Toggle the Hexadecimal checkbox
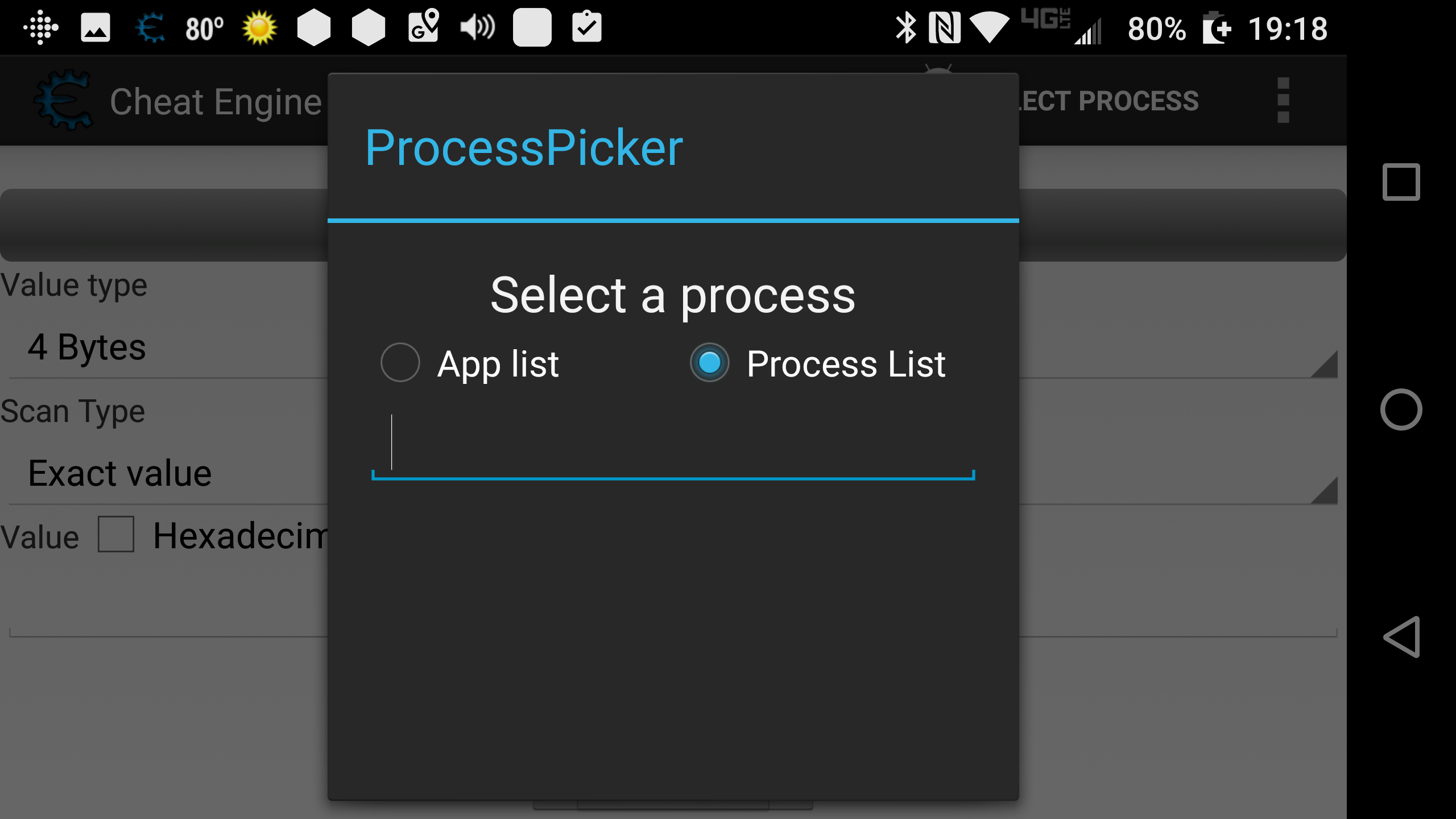The height and width of the screenshot is (819, 1456). click(116, 534)
